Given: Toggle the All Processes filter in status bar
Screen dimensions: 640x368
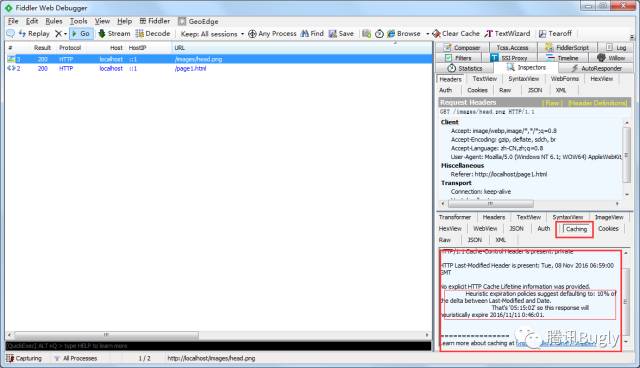Looking at the screenshot, I should [76, 358].
